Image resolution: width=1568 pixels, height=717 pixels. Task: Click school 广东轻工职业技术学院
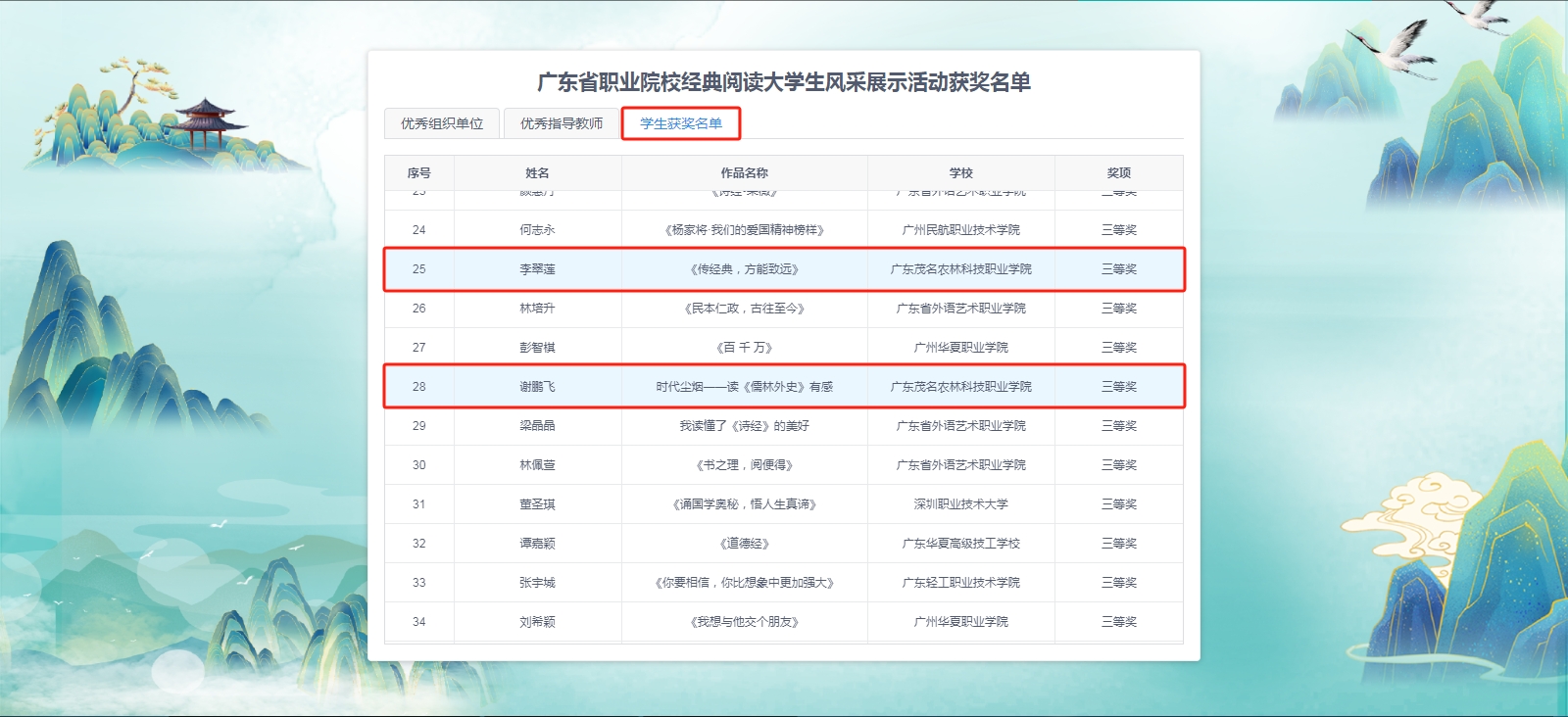click(960, 583)
